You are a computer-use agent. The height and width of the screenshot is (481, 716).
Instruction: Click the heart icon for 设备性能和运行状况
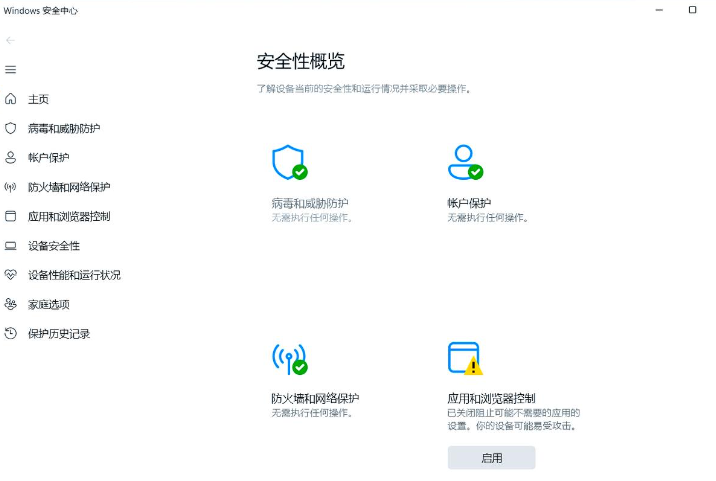11,275
